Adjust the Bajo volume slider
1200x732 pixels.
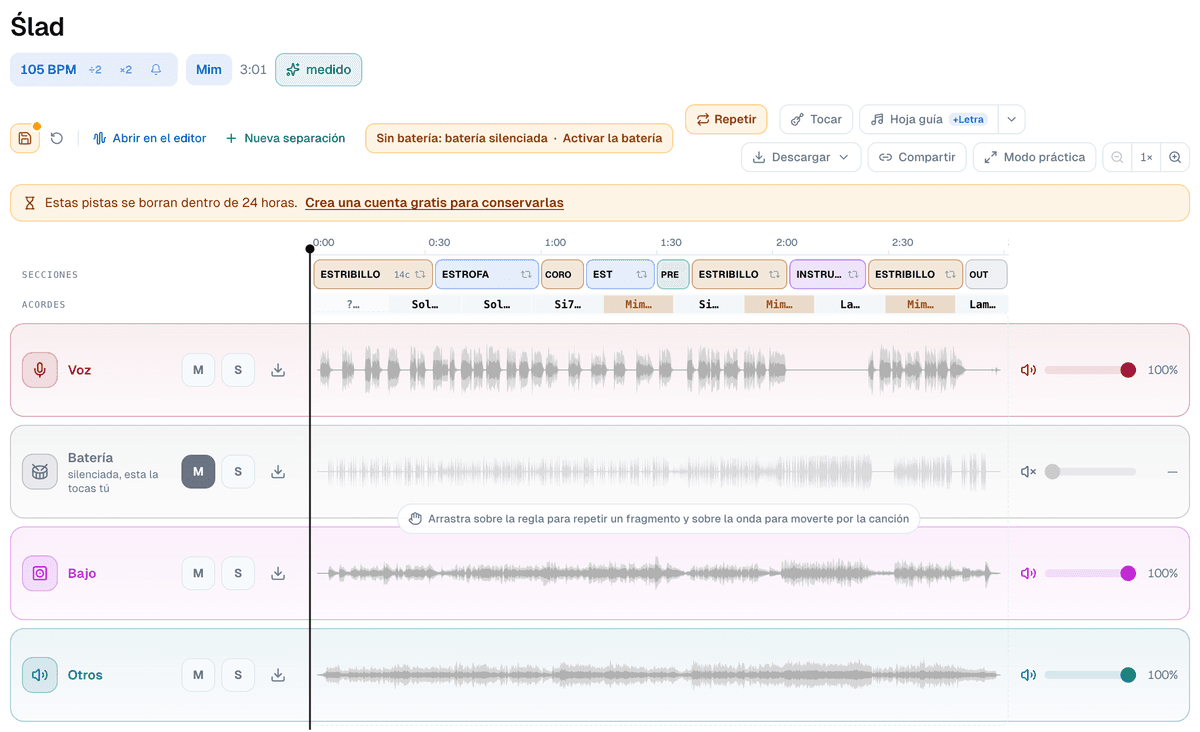tap(1090, 573)
